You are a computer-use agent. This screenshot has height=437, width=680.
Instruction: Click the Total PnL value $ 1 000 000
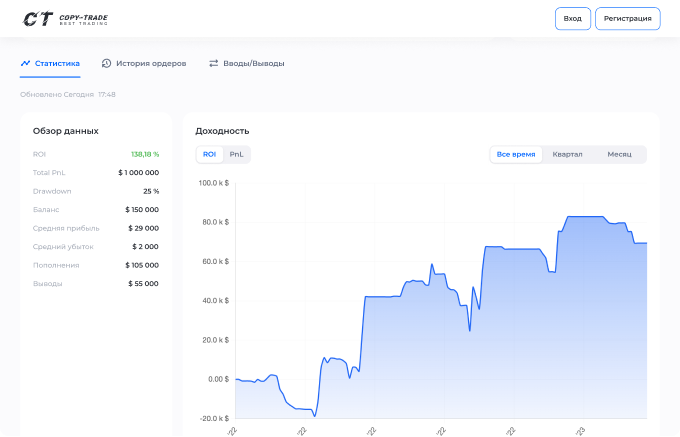click(x=139, y=173)
